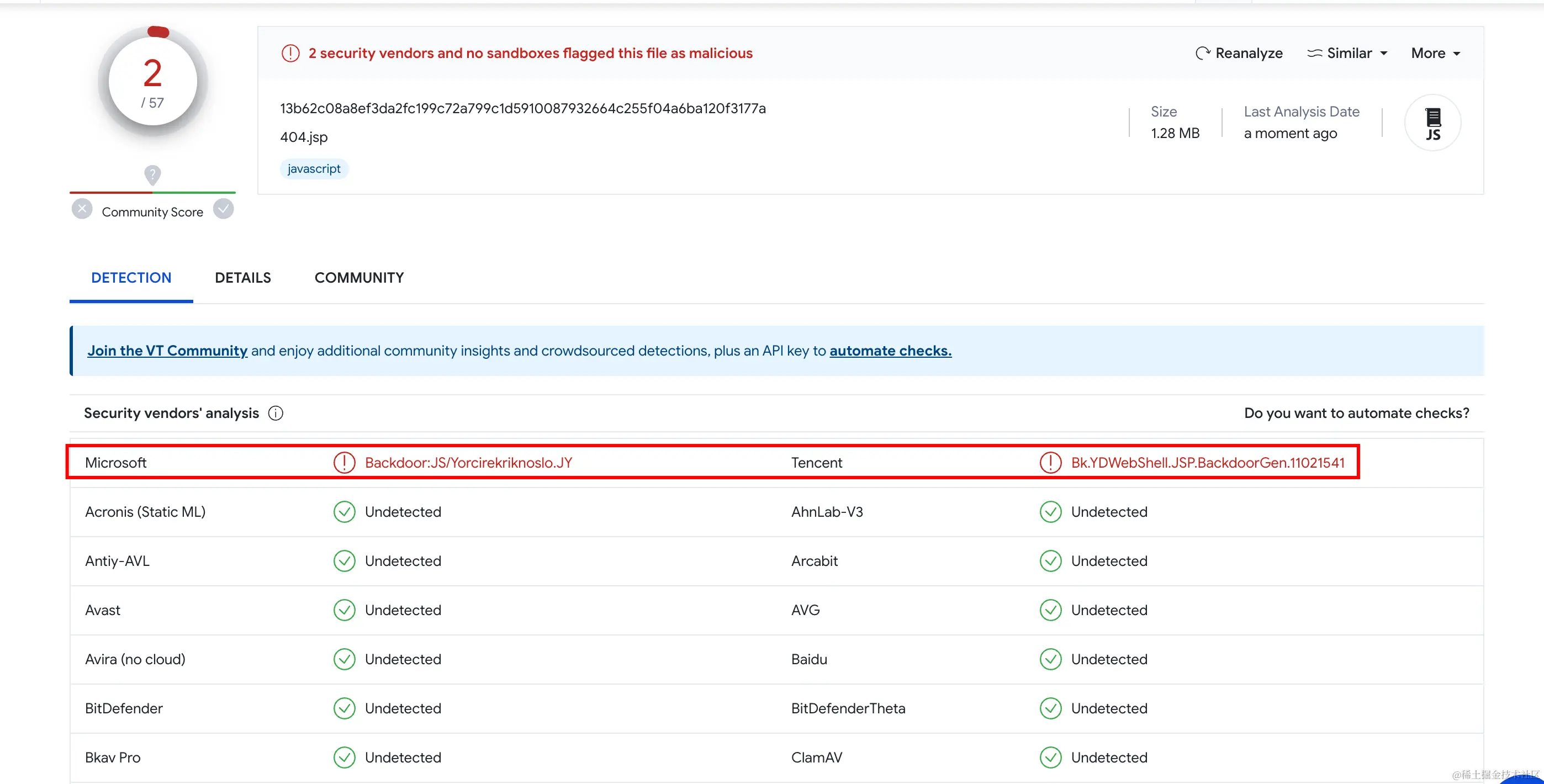
Task: Click the info icon beside Security vendors' analysis
Action: [x=276, y=413]
